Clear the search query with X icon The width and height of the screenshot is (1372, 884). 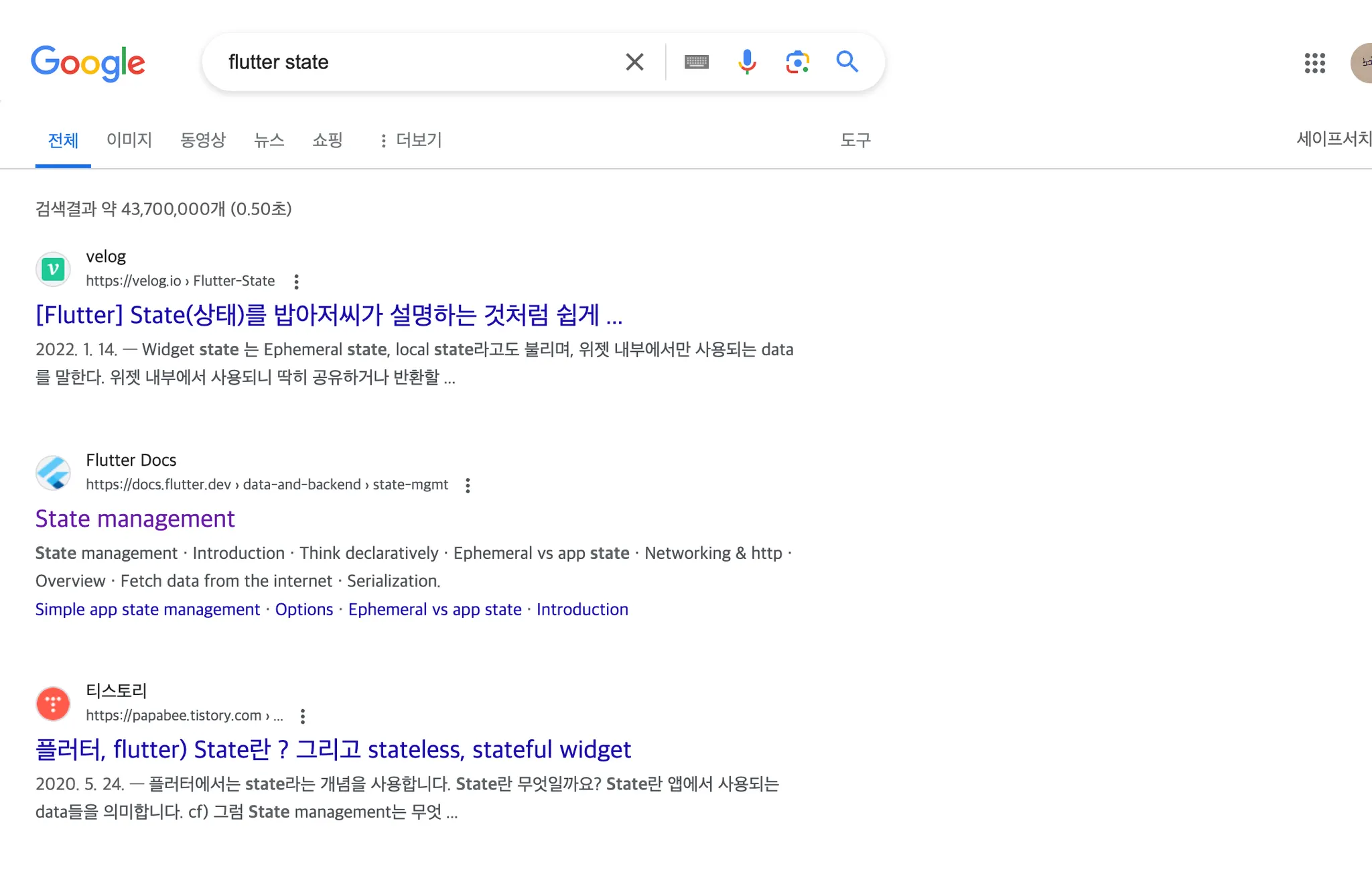click(634, 62)
